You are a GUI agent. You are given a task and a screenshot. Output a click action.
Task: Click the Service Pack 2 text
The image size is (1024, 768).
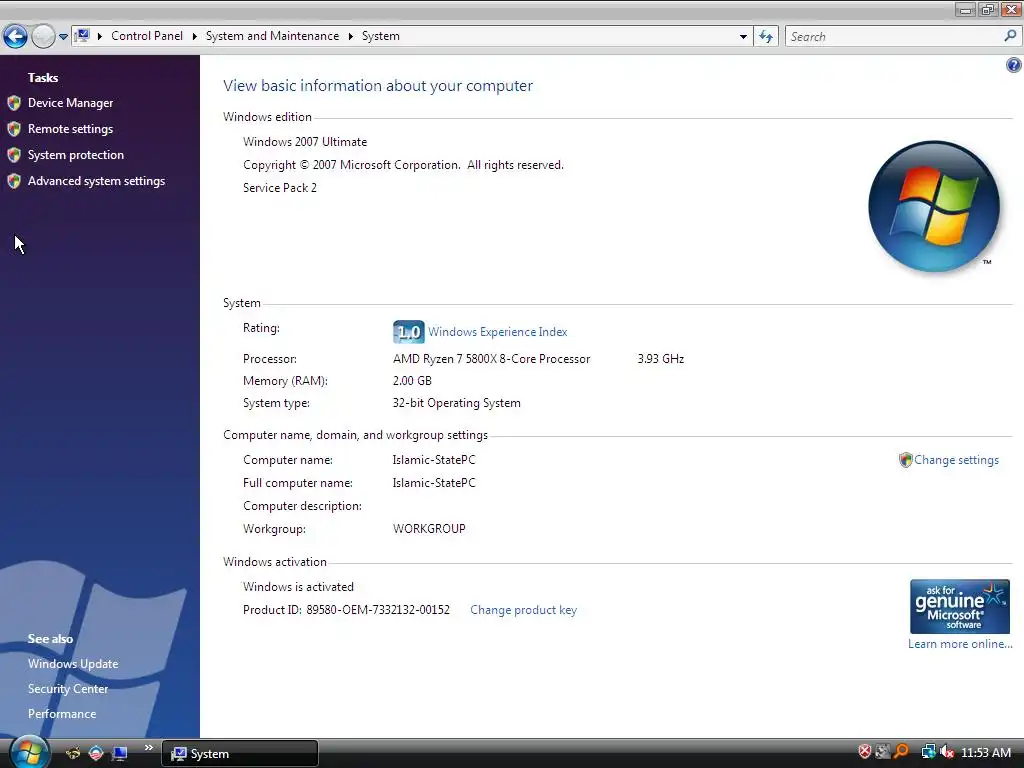click(x=280, y=188)
